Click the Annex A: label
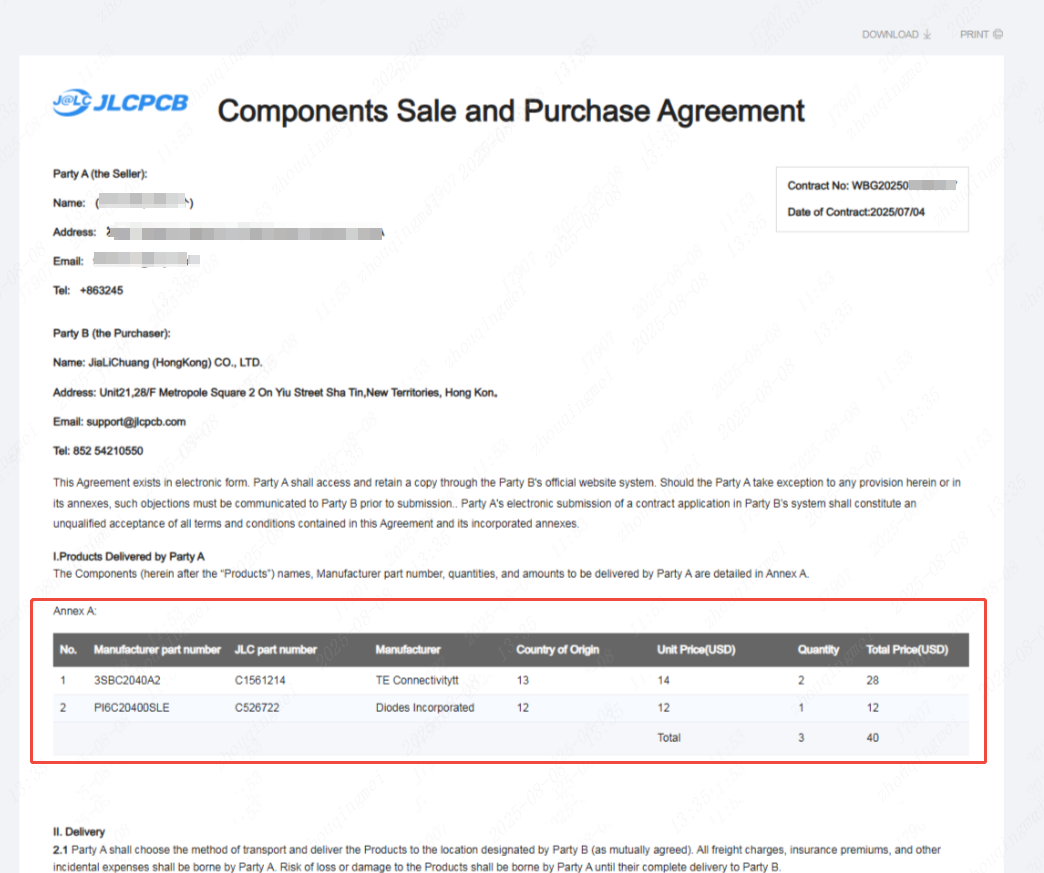This screenshot has width=1044, height=873. (75, 611)
